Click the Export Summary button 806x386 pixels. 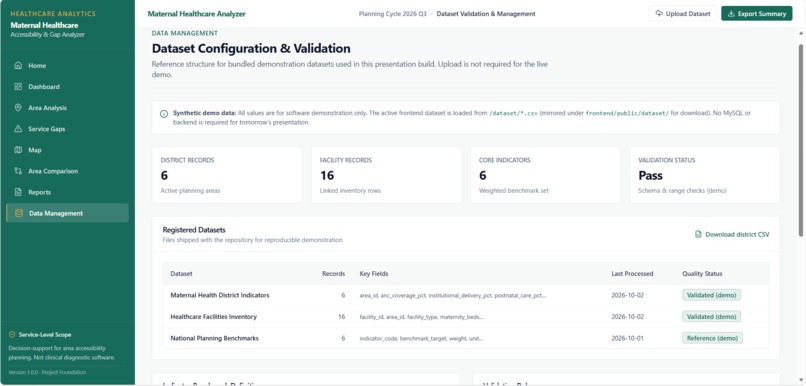click(x=757, y=14)
